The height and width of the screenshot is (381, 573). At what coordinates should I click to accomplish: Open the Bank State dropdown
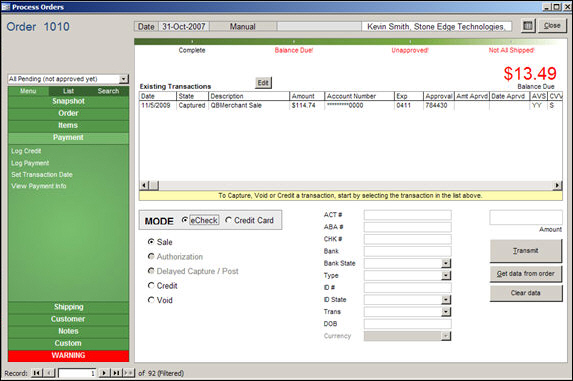pos(446,263)
